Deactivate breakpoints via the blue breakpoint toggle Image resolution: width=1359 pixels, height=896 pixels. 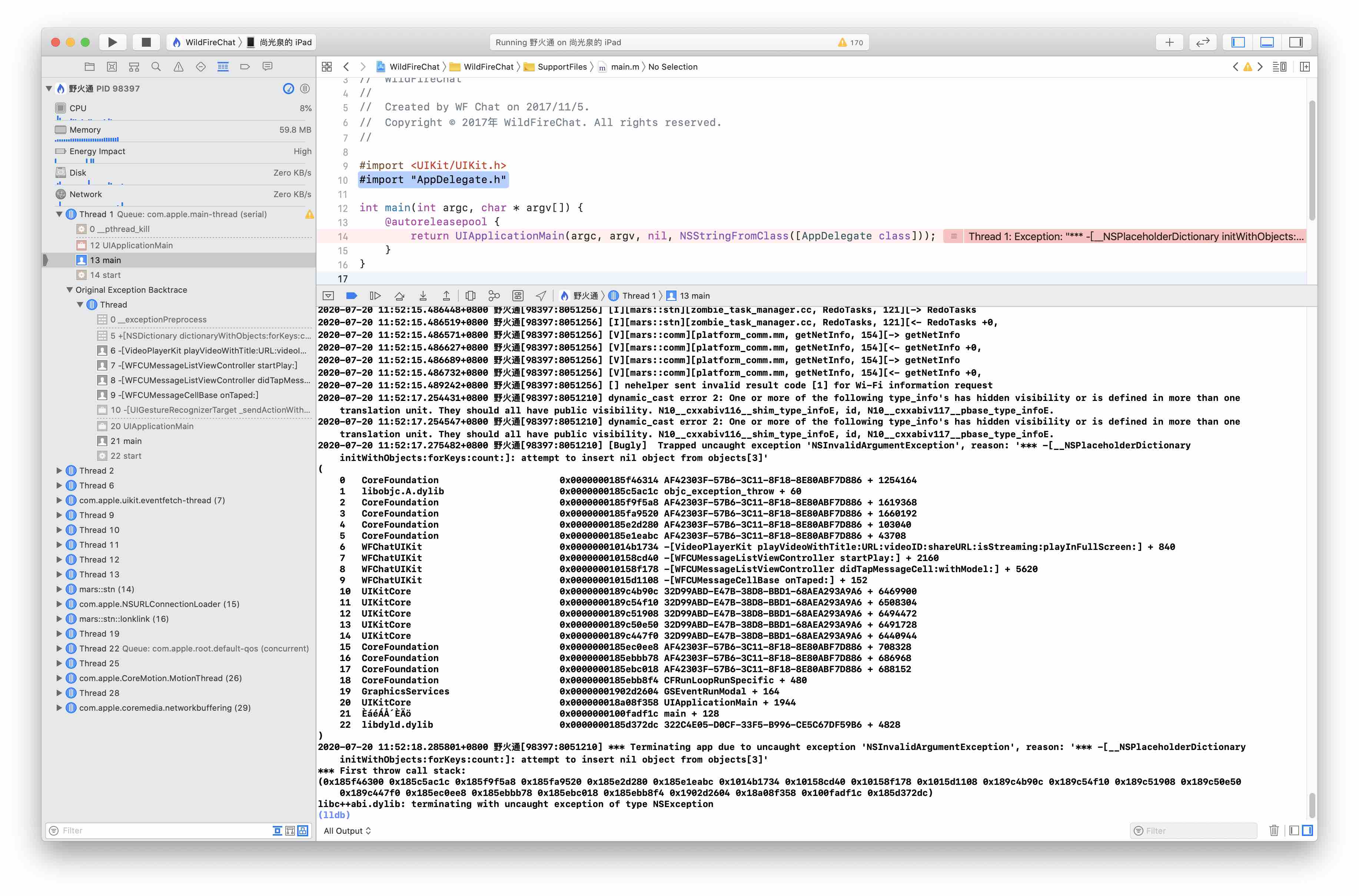coord(351,295)
